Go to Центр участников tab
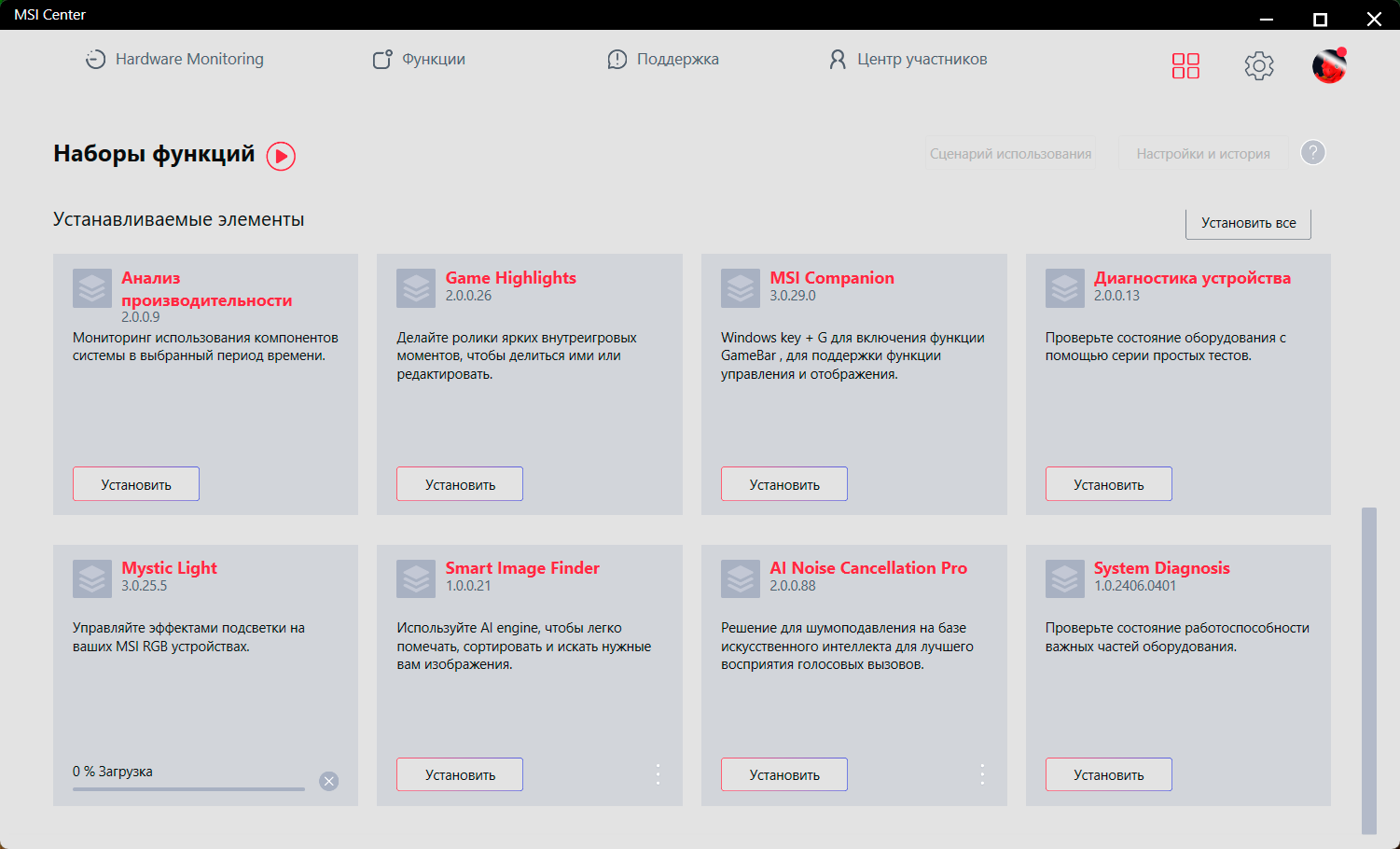 908,60
